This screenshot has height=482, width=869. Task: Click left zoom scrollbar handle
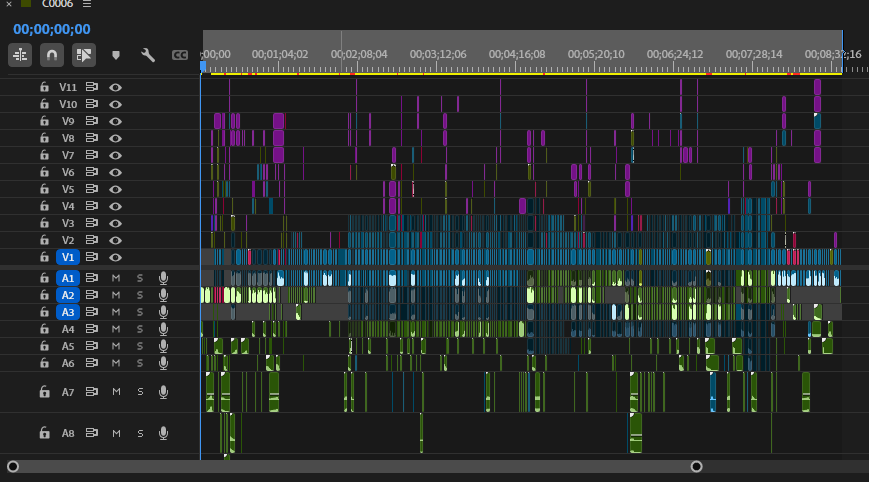[x=13, y=466]
